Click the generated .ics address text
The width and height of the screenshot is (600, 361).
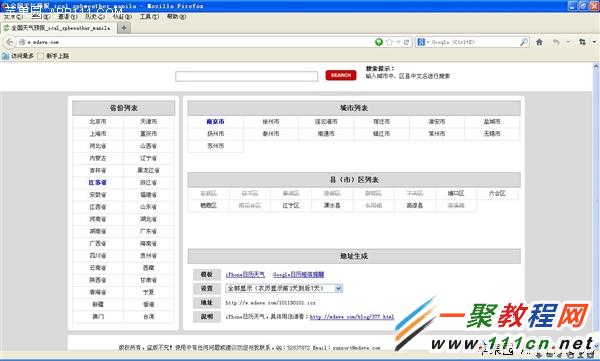pos(271,303)
